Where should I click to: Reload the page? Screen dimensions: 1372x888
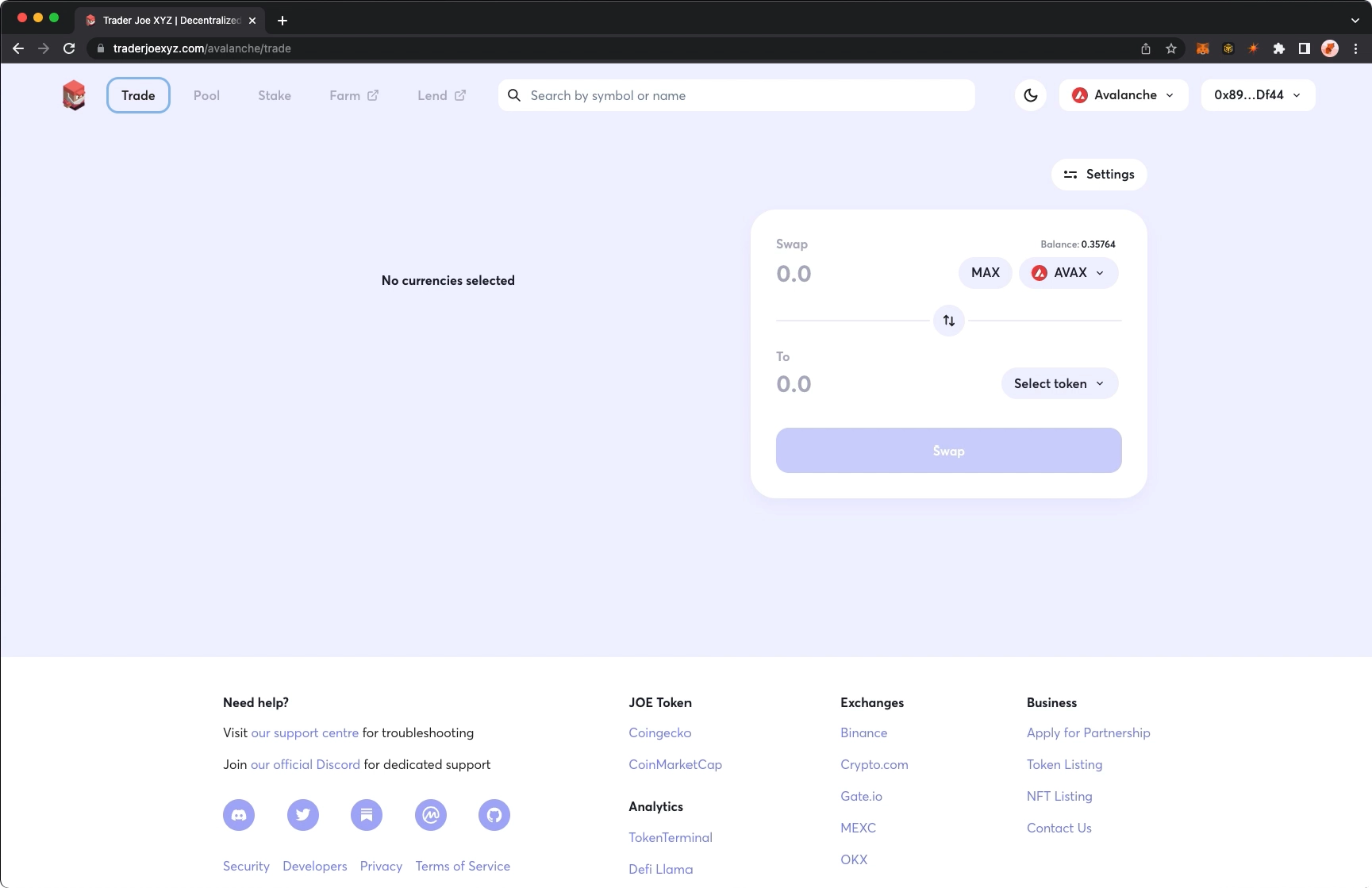click(x=69, y=48)
